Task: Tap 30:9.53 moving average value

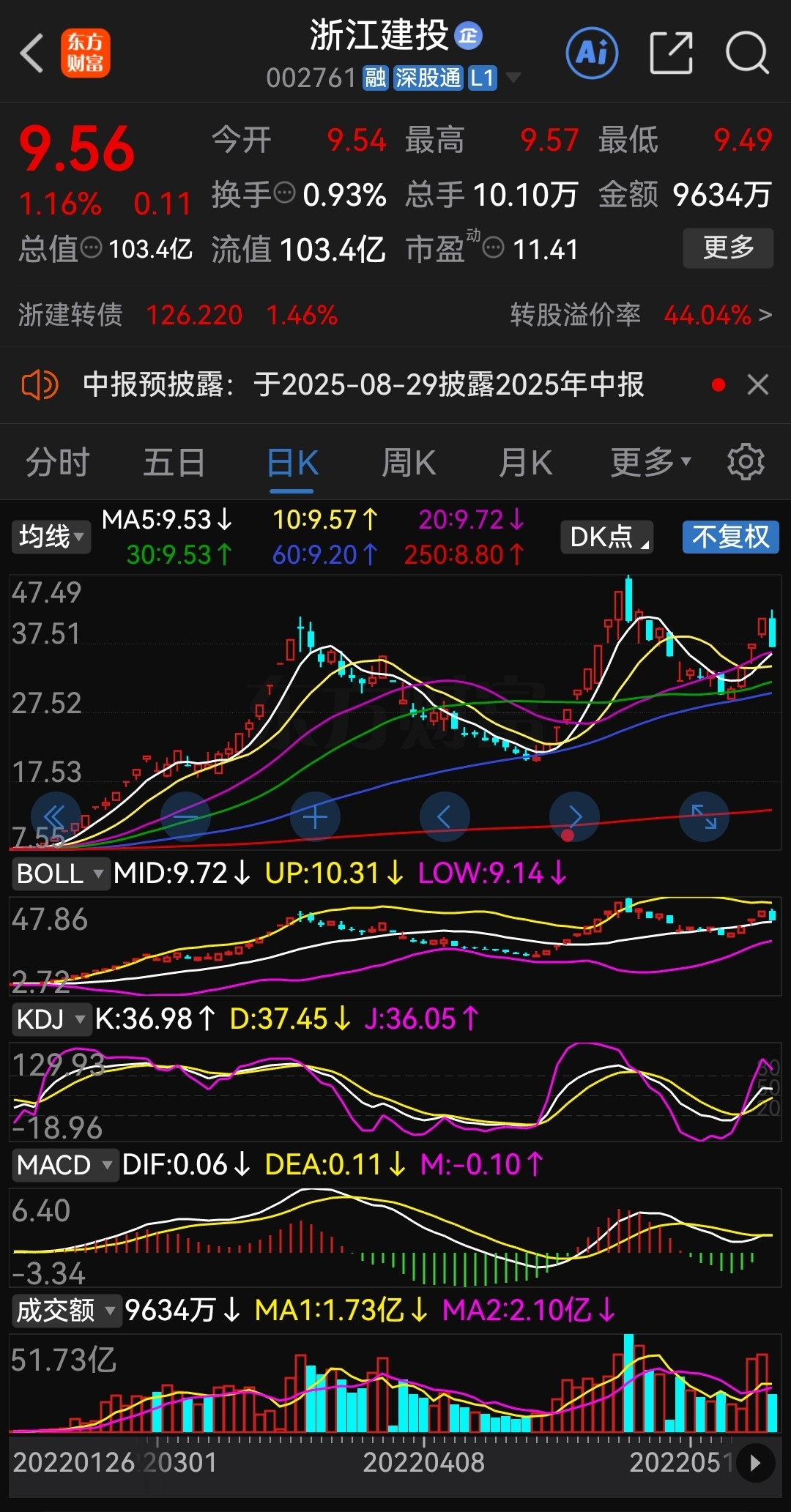Action: pyautogui.click(x=179, y=554)
